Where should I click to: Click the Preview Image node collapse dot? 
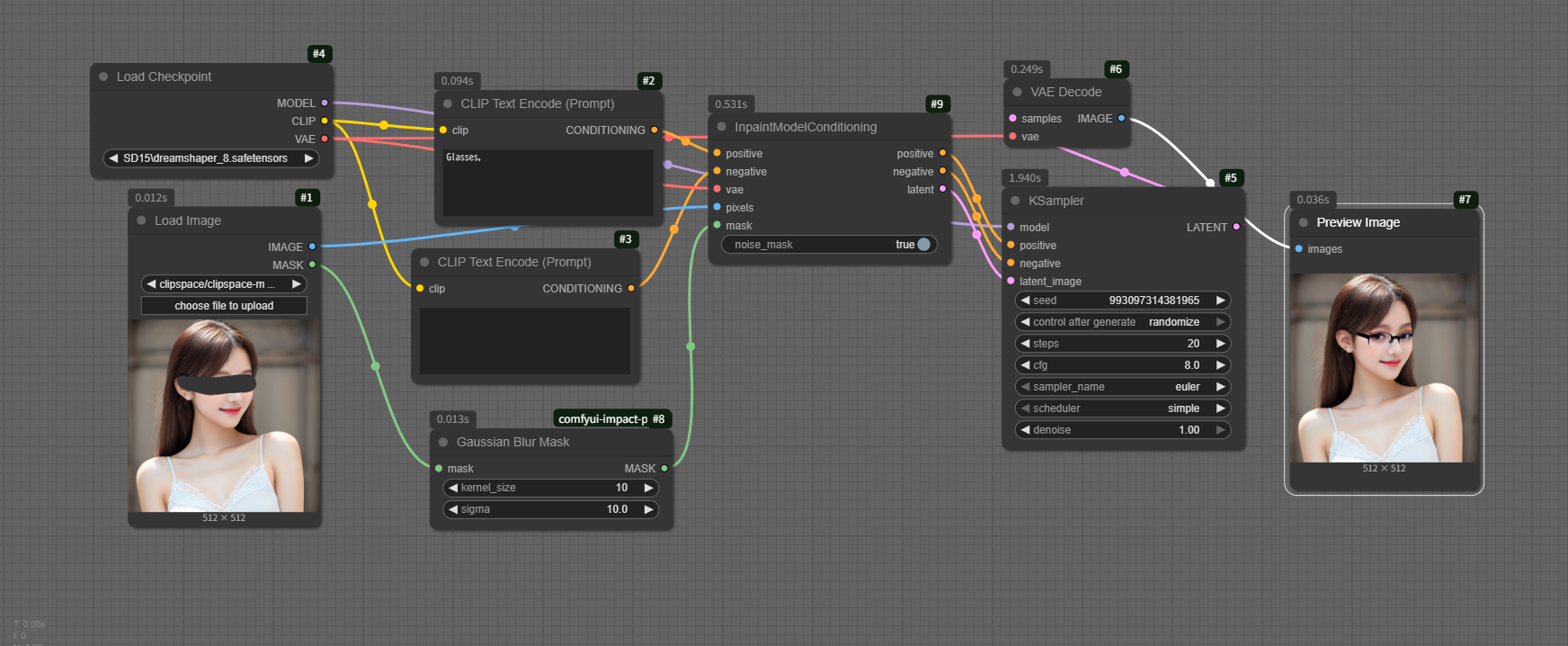click(x=1303, y=223)
